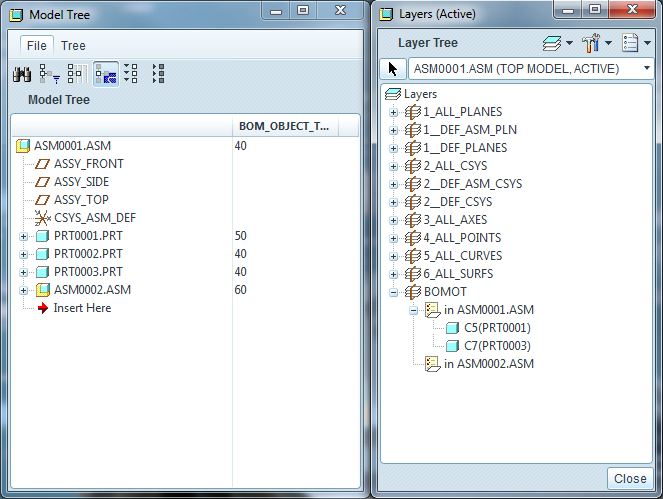Click the BOMOT layer icon
The height and width of the screenshot is (499, 663).
click(413, 292)
